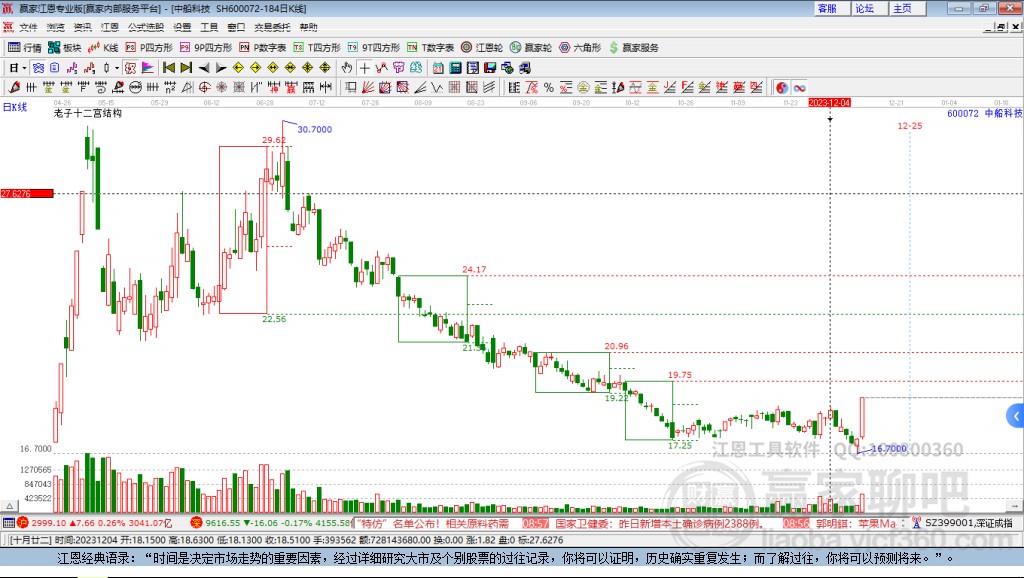The image size is (1024, 578).
Task: Launch the 江恩轮 Gann wheel
Action: (x=482, y=48)
